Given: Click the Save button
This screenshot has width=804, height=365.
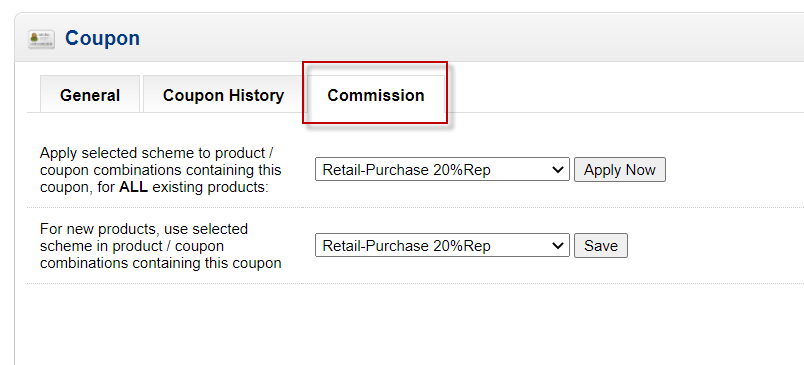Looking at the screenshot, I should coord(600,246).
